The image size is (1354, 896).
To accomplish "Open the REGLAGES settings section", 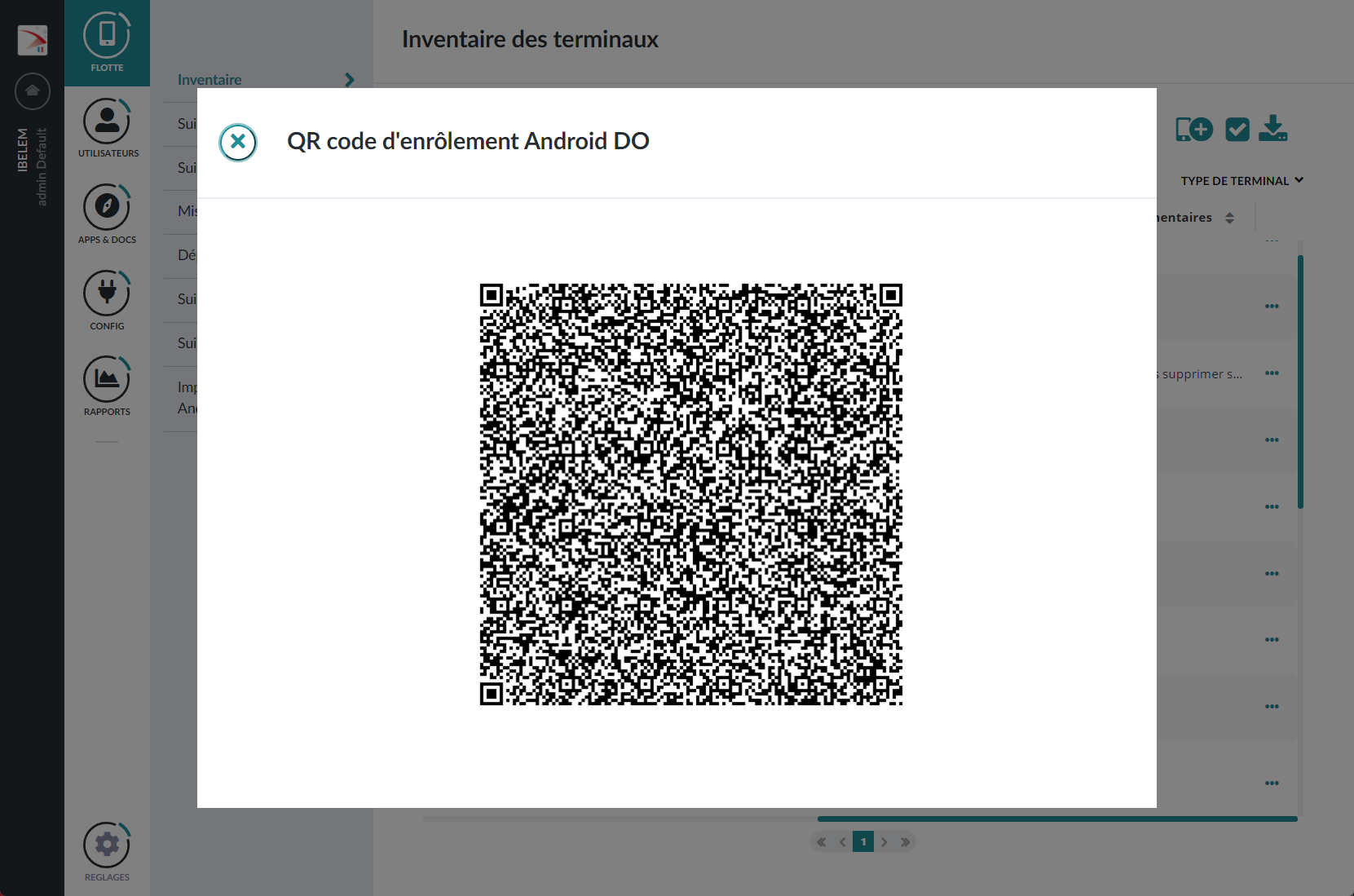I will pos(107,852).
